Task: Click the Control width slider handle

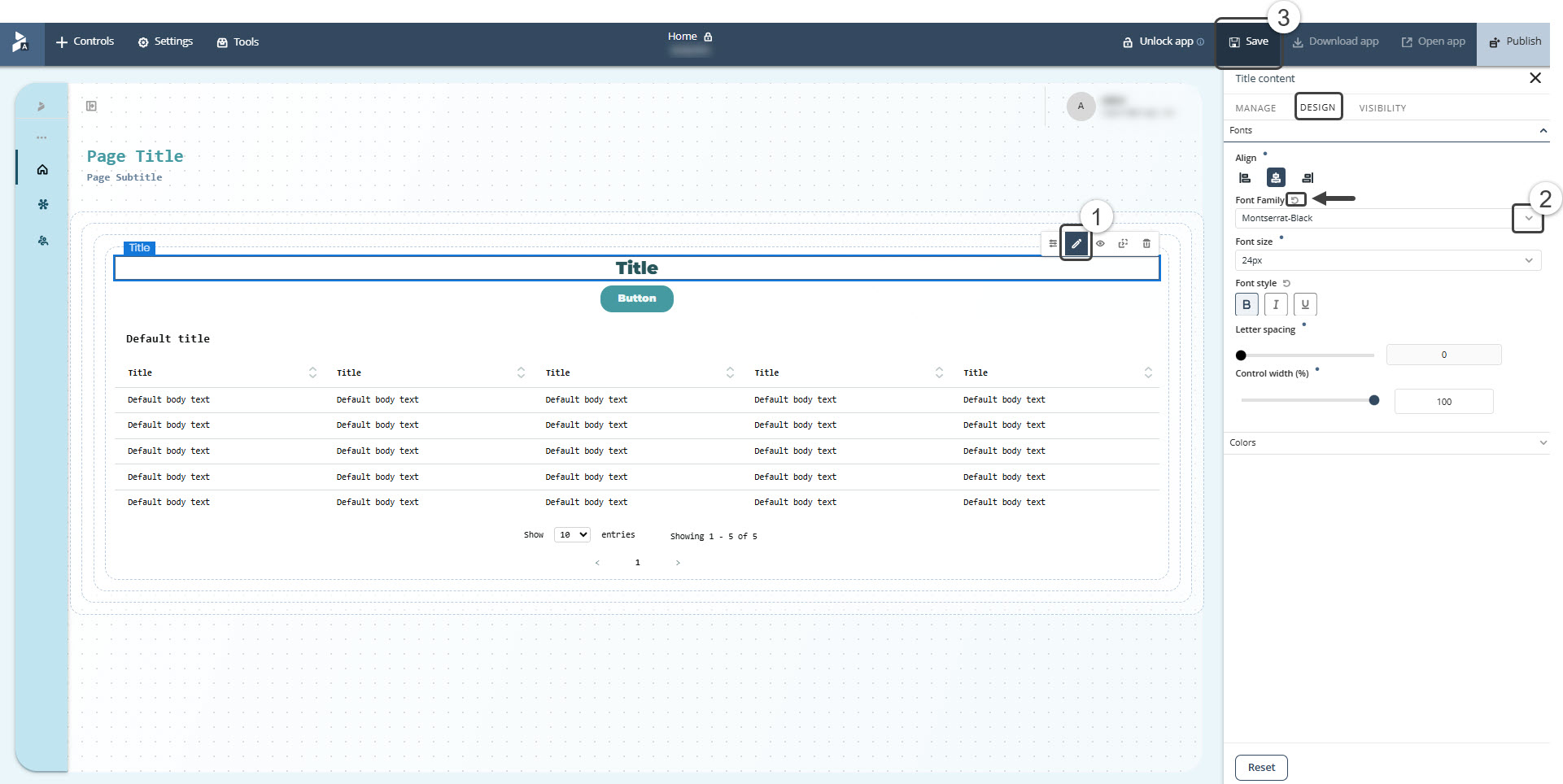Action: pyautogui.click(x=1374, y=400)
